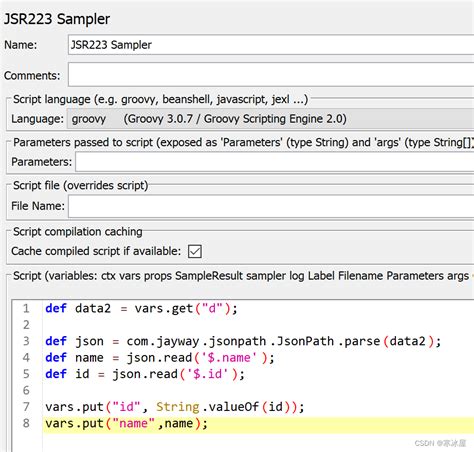Place cursor on empty script line 6
The width and height of the screenshot is (474, 452).
[x=259, y=390]
